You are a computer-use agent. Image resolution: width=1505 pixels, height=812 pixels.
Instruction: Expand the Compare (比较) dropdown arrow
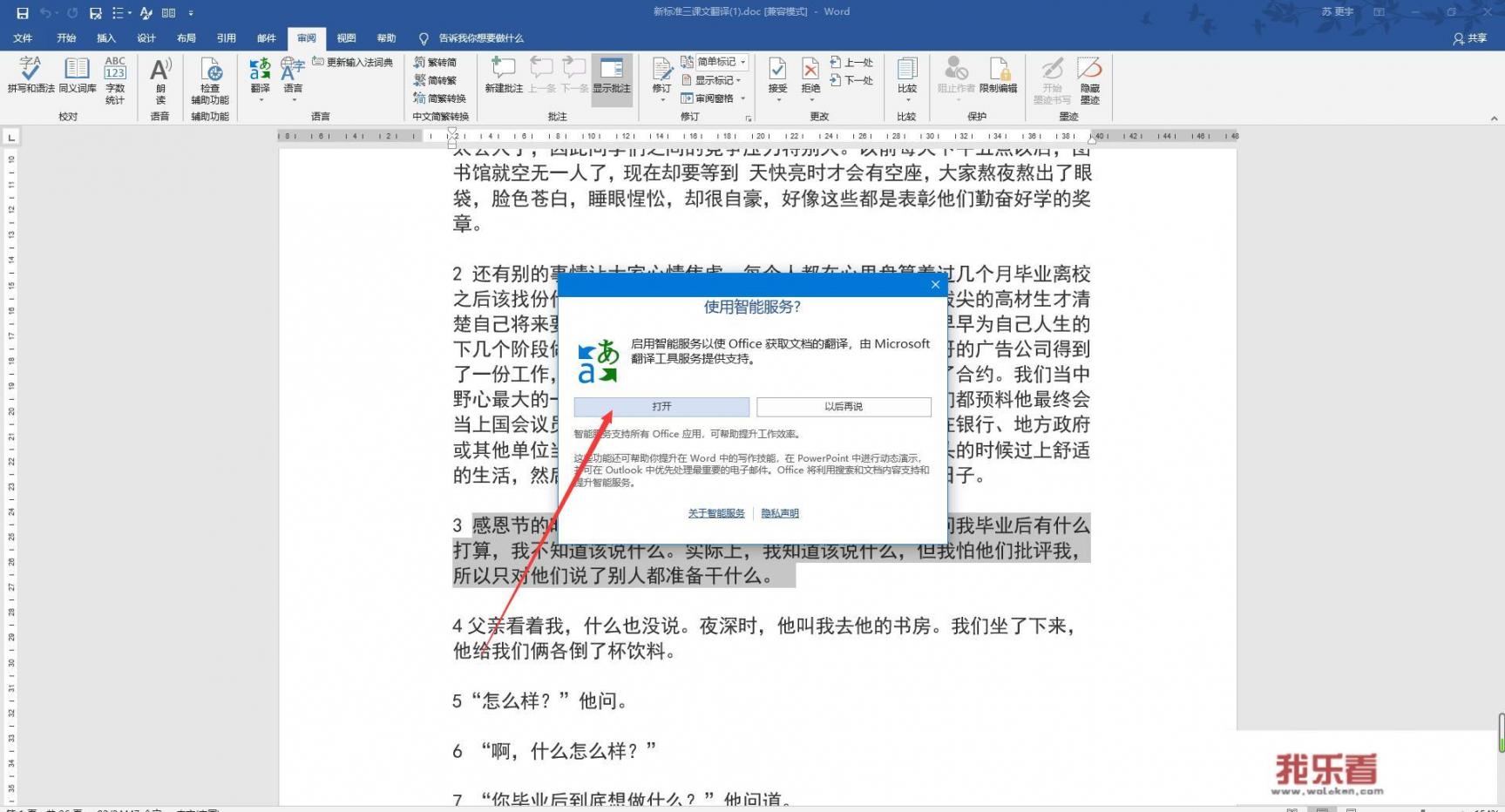coord(907,100)
